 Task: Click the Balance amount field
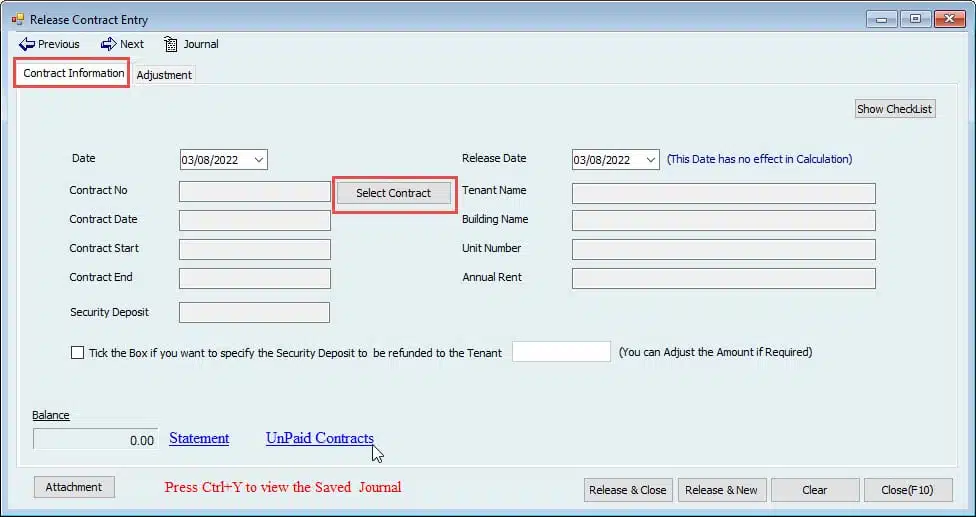pyautogui.click(x=95, y=439)
